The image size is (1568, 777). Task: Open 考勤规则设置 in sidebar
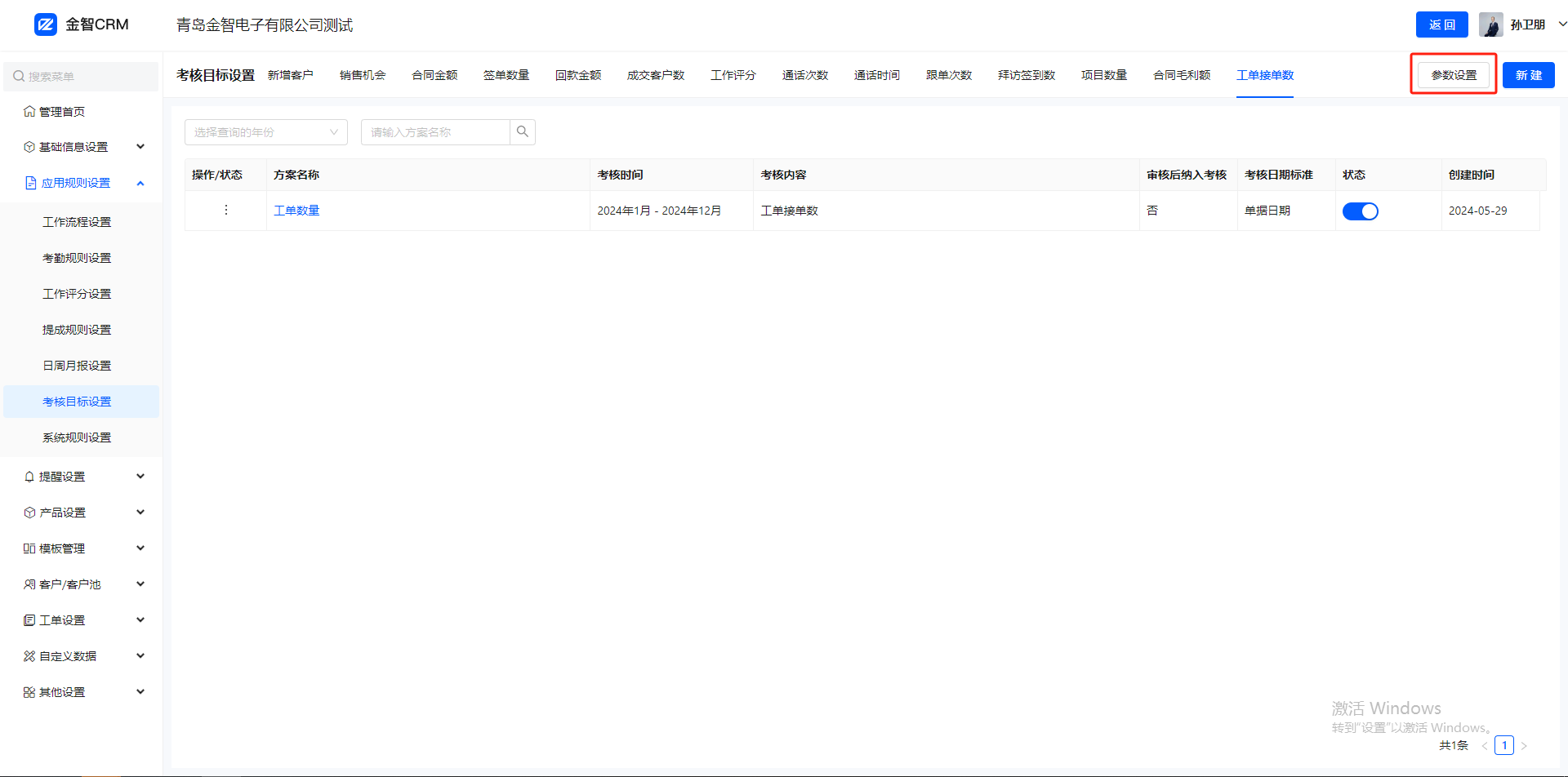tap(77, 258)
